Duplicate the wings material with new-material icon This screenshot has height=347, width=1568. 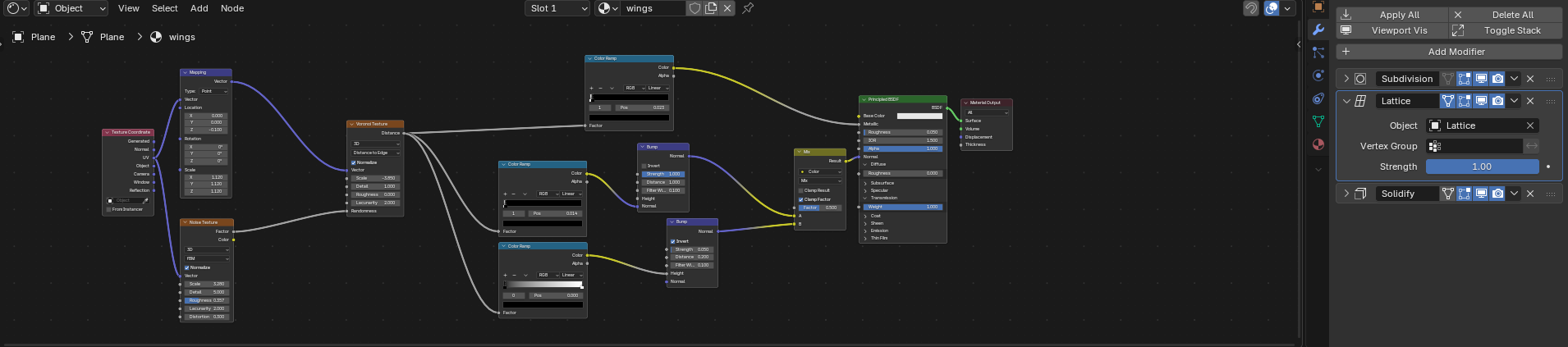pyautogui.click(x=711, y=8)
